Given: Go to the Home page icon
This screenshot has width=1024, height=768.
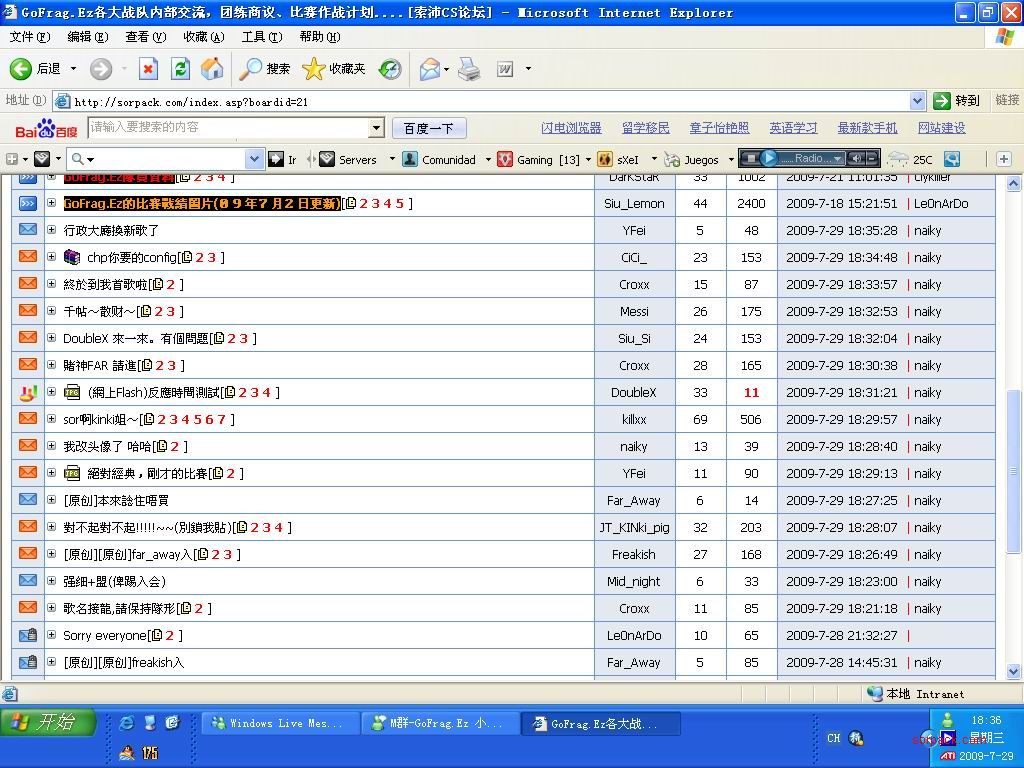Looking at the screenshot, I should pos(212,69).
